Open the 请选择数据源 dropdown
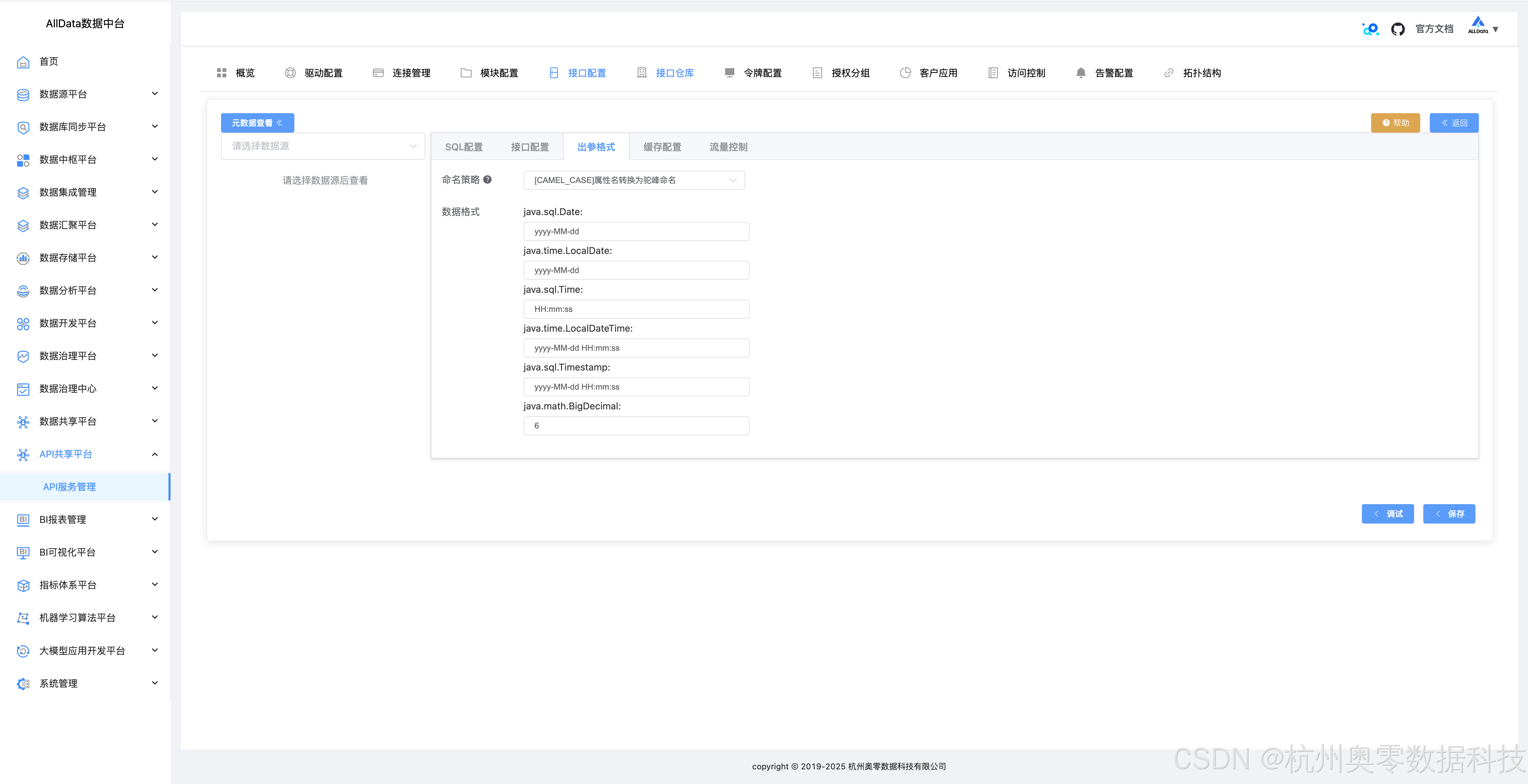The image size is (1528, 784). coord(323,146)
